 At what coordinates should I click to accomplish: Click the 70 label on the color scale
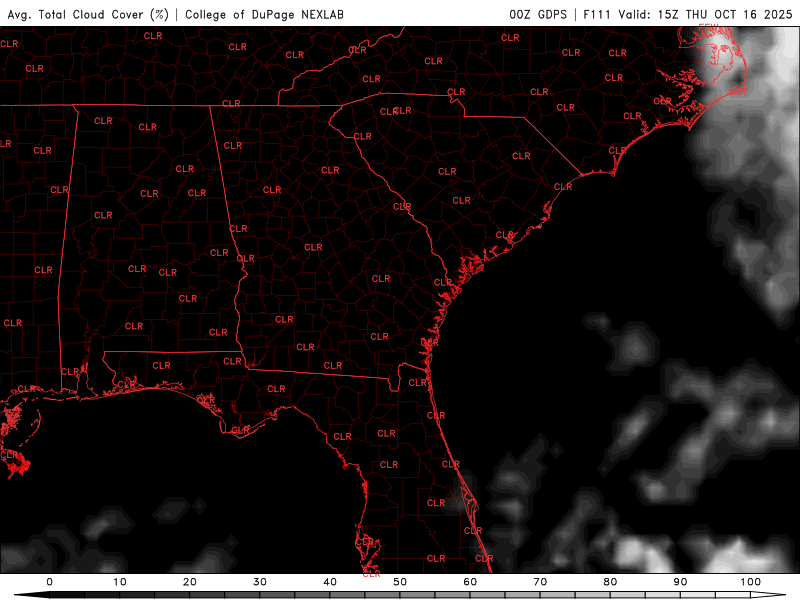(540, 582)
